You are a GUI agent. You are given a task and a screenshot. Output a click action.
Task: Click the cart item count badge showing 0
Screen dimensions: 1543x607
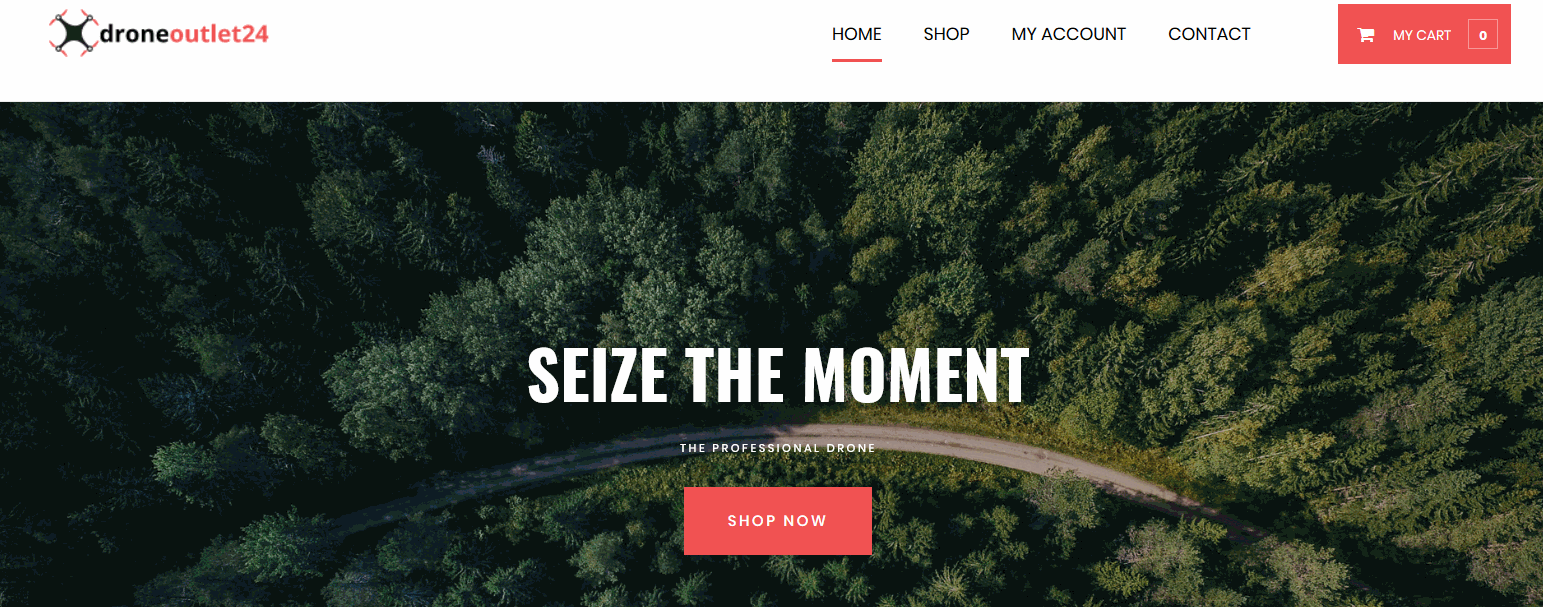pos(1482,35)
